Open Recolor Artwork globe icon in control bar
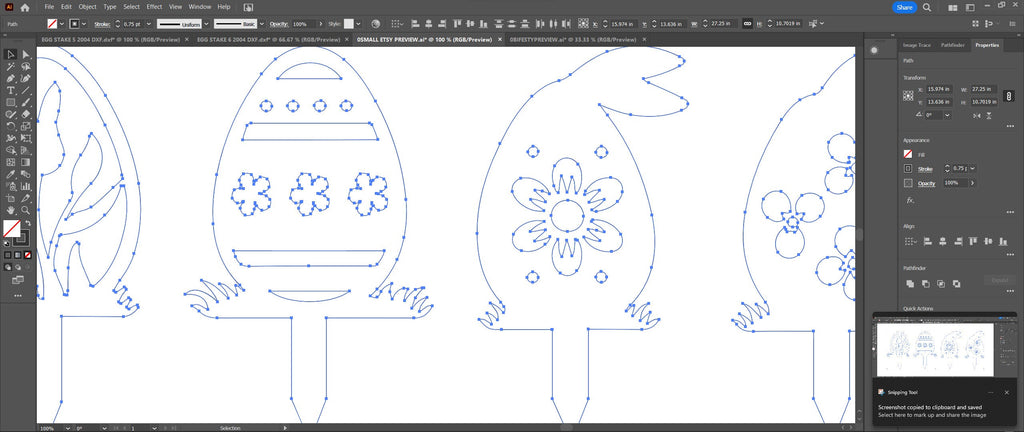 (376, 23)
